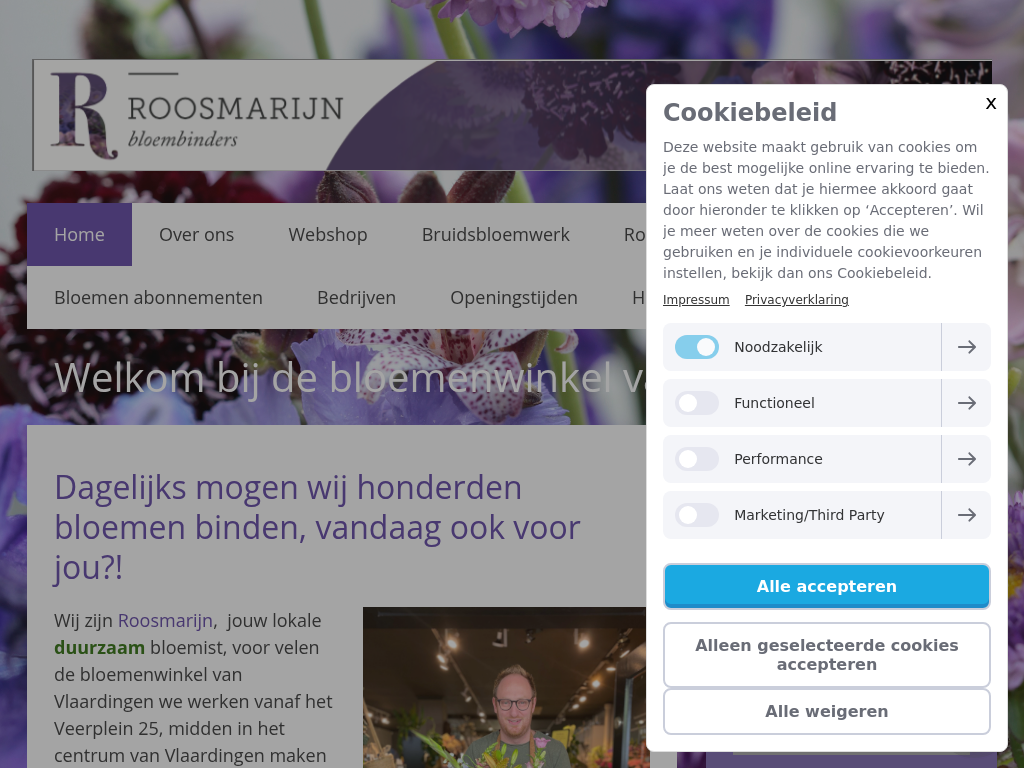
Task: Open the Webshop menu item
Action: tap(328, 234)
